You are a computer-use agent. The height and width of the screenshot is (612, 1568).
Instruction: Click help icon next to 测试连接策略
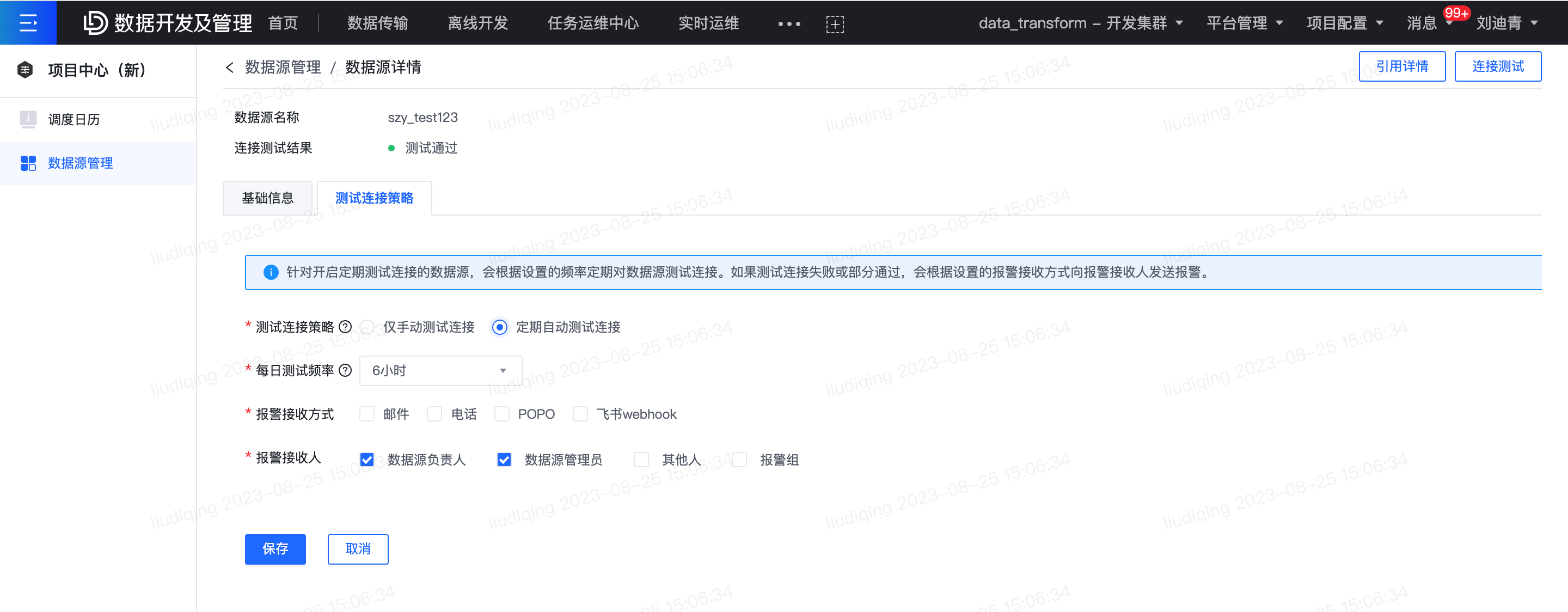pyautogui.click(x=345, y=326)
